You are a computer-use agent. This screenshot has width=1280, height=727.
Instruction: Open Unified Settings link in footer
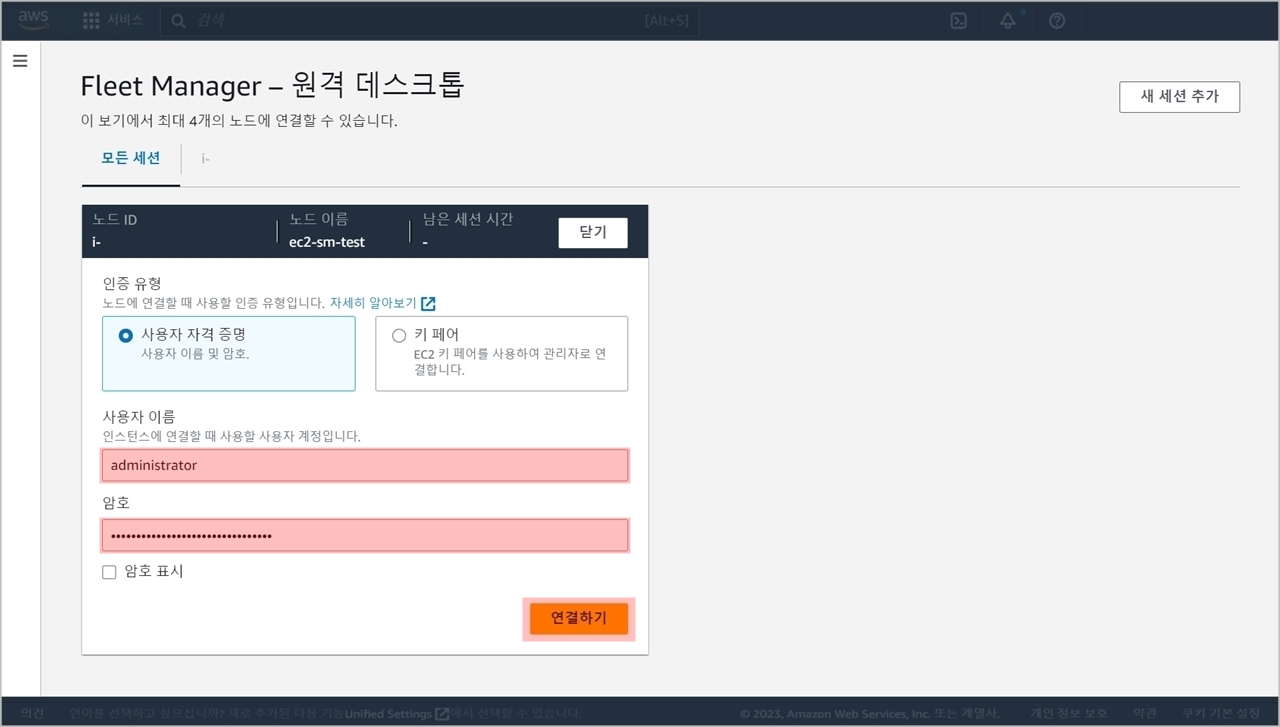389,714
